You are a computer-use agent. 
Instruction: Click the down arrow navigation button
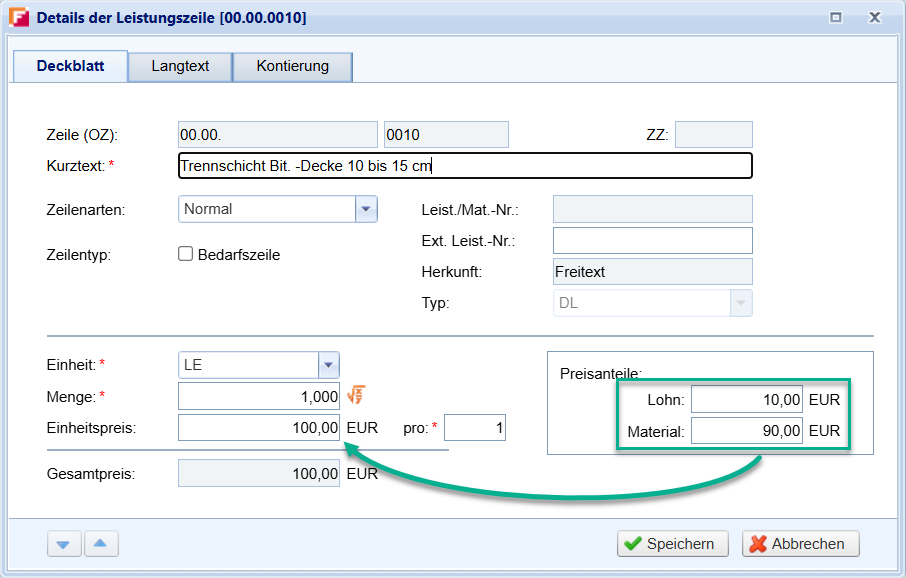[x=63, y=544]
